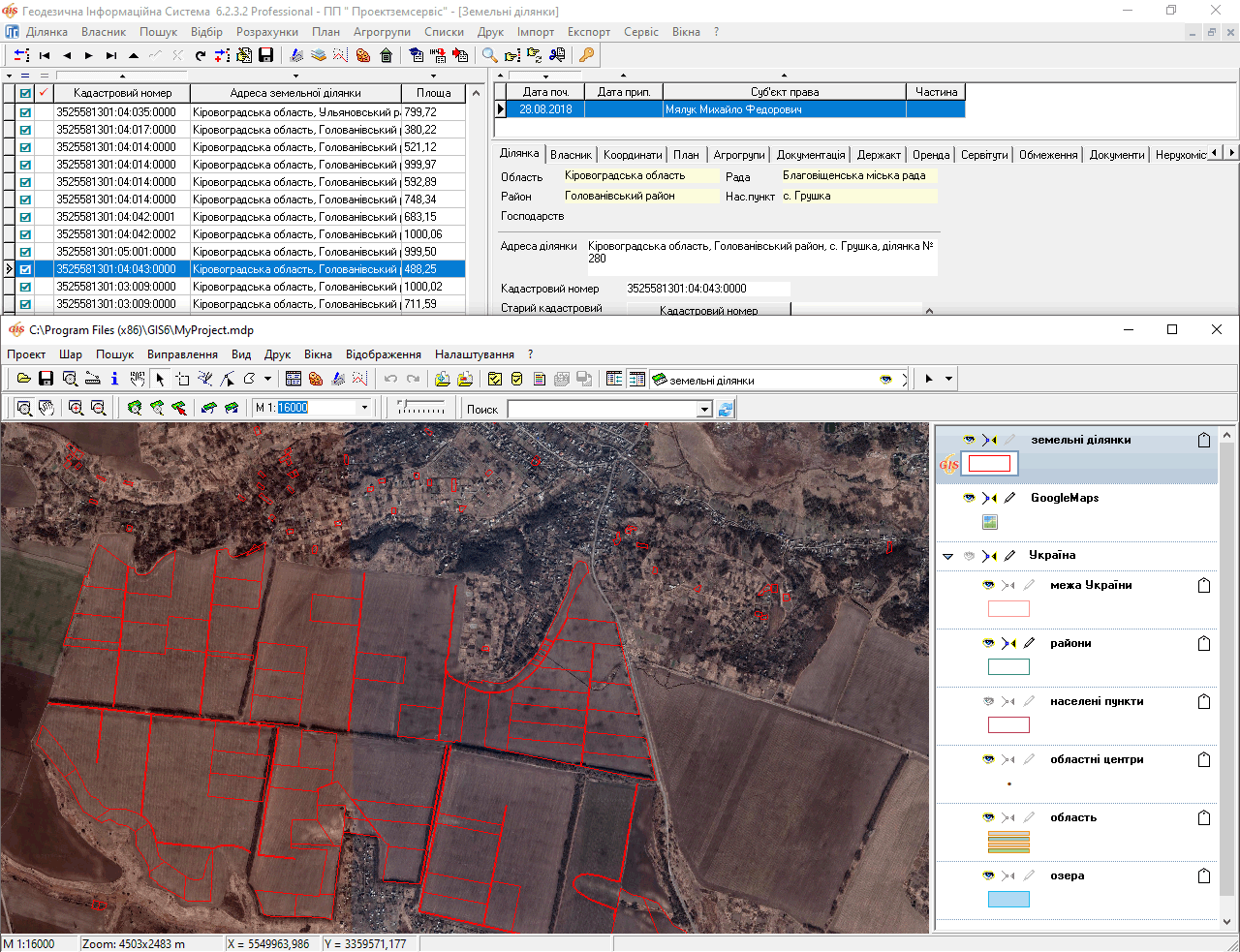This screenshot has height=952, width=1240.
Task: Click the key icon in top toolbar
Action: [x=586, y=55]
